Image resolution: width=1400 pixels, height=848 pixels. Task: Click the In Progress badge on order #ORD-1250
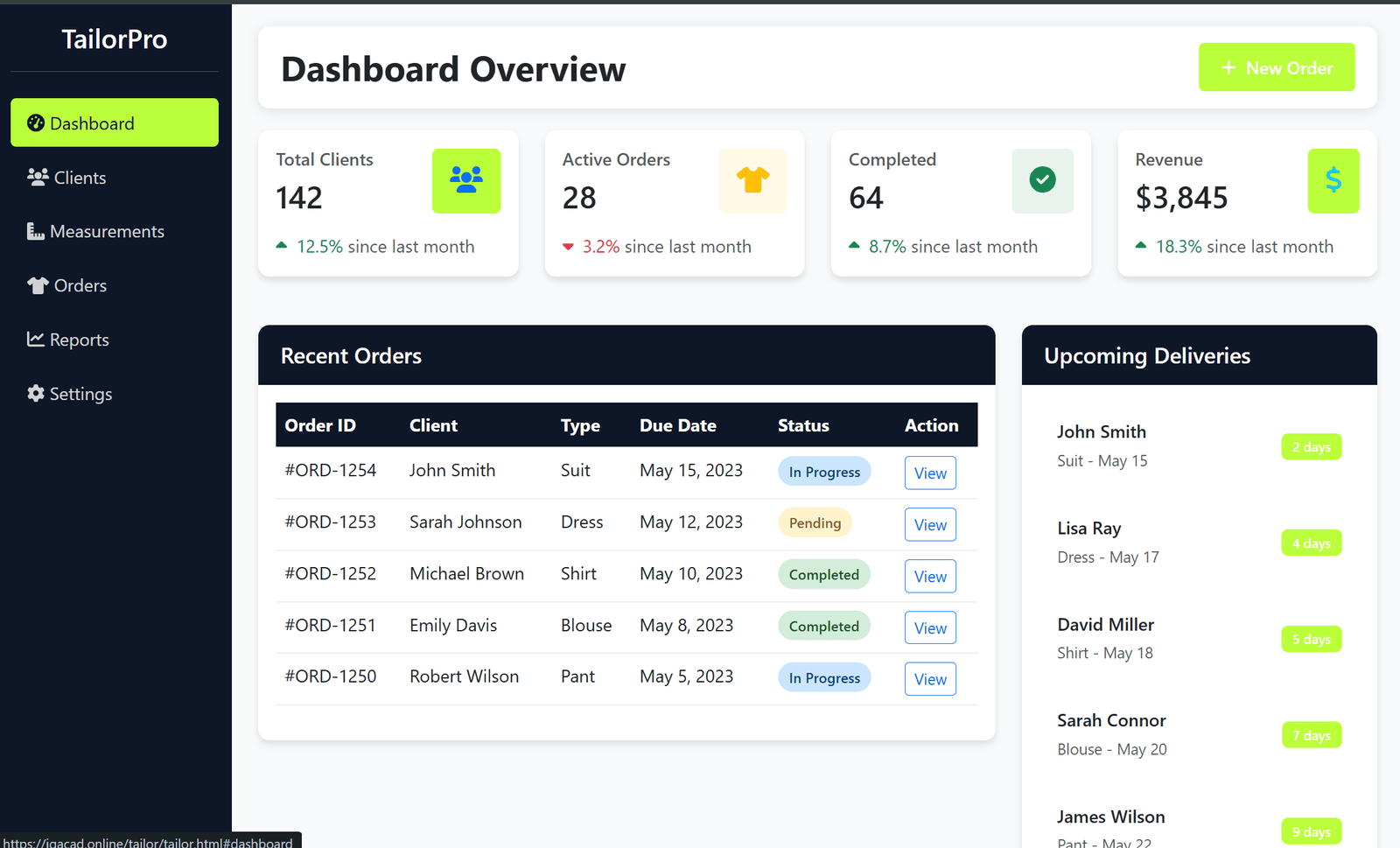coord(823,677)
